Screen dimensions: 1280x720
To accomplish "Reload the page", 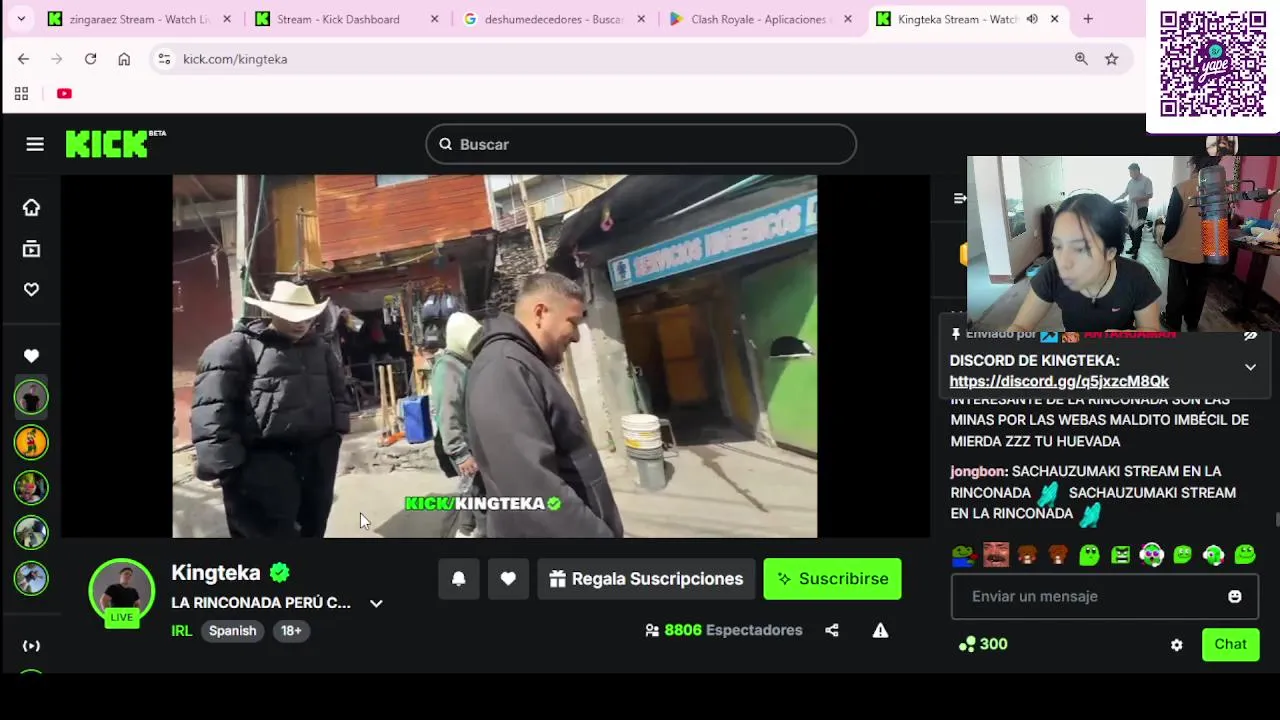I will tap(90, 59).
